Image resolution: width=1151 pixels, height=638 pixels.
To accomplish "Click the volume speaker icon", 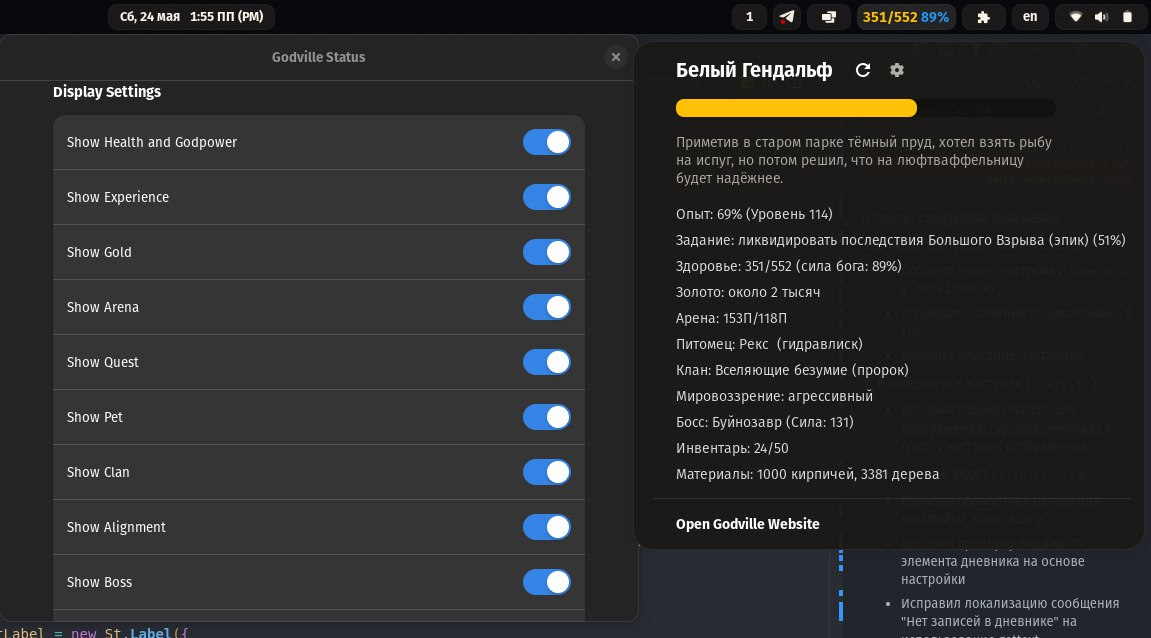I will pos(1102,17).
